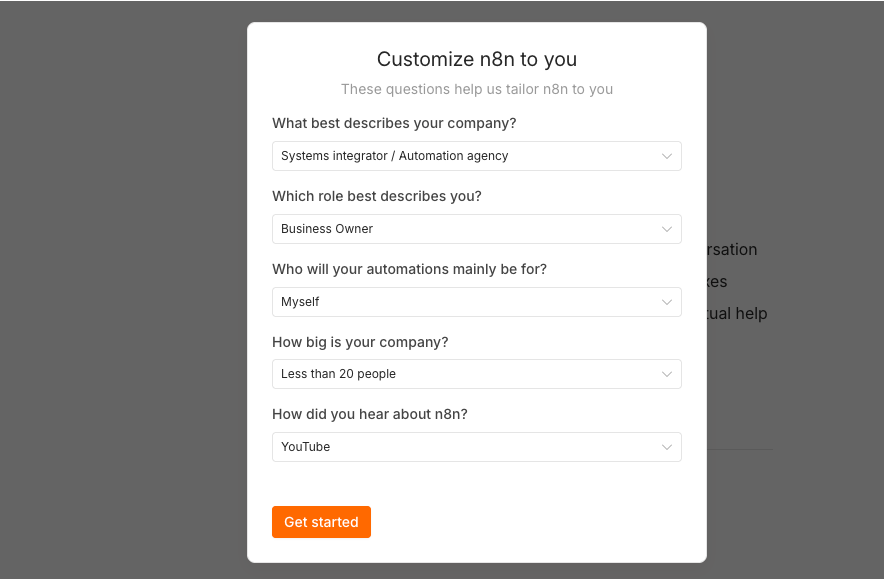Screen dimensions: 884x580
Task: Click the 'How big is your company?' label
Action: click(x=360, y=342)
